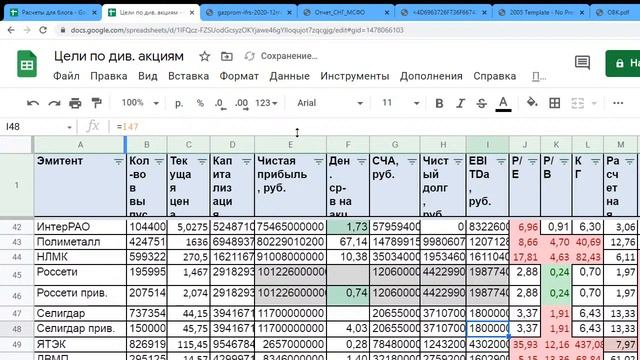Viewport: 640px width, 360px height.
Task: Open the Дополнения menu
Action: point(431,76)
